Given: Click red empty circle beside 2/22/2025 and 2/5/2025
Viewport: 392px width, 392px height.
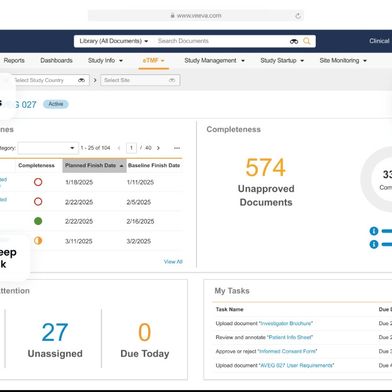Looking at the screenshot, I should [38, 202].
